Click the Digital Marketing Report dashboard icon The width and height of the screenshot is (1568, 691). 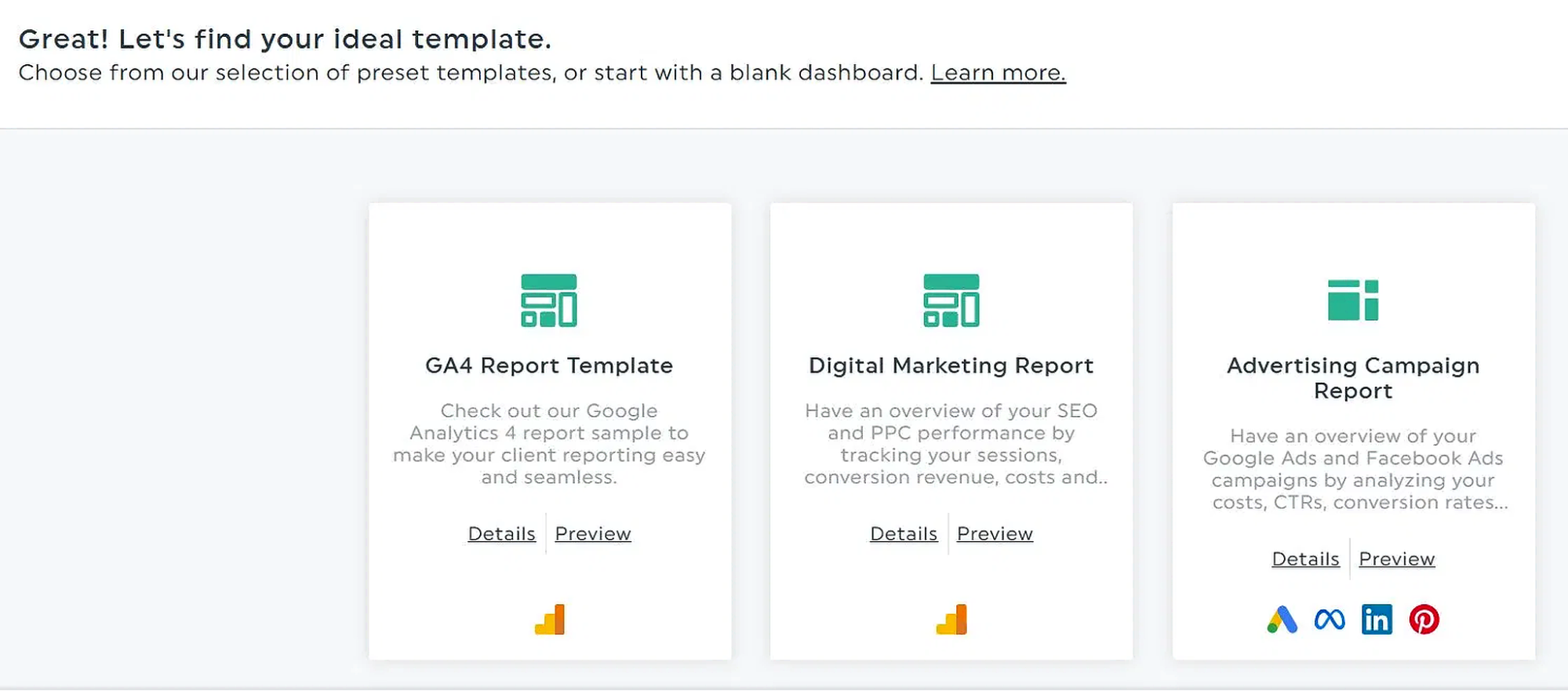point(951,300)
